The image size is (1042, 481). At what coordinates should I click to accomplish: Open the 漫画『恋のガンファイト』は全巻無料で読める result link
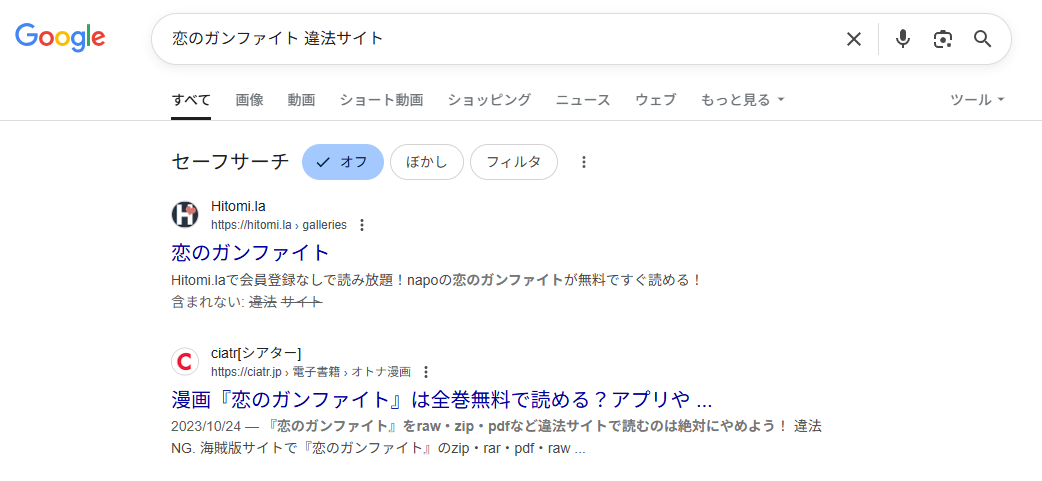point(442,400)
